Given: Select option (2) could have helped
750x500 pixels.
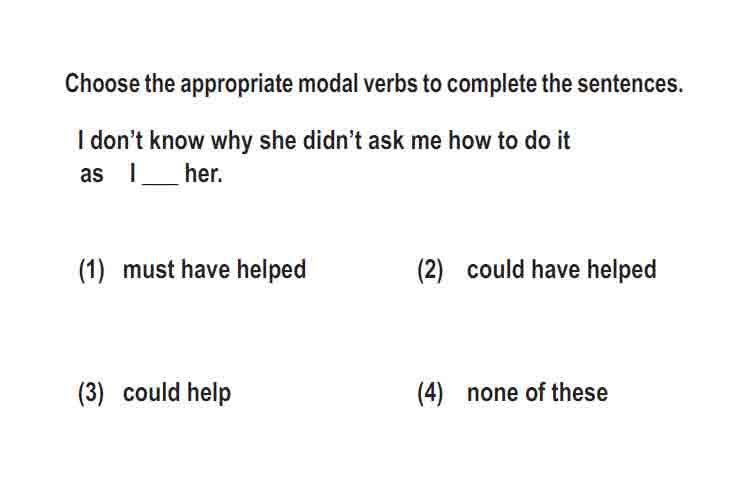Looking at the screenshot, I should point(536,269).
